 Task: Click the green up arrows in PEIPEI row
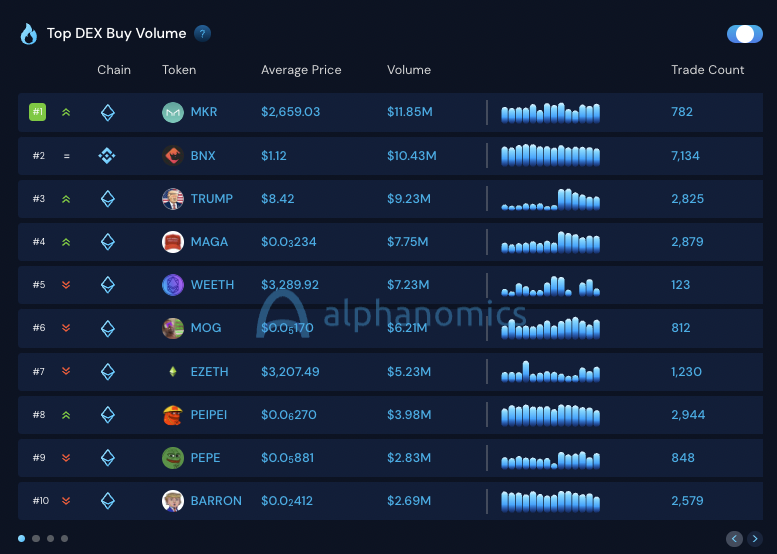coord(66,415)
